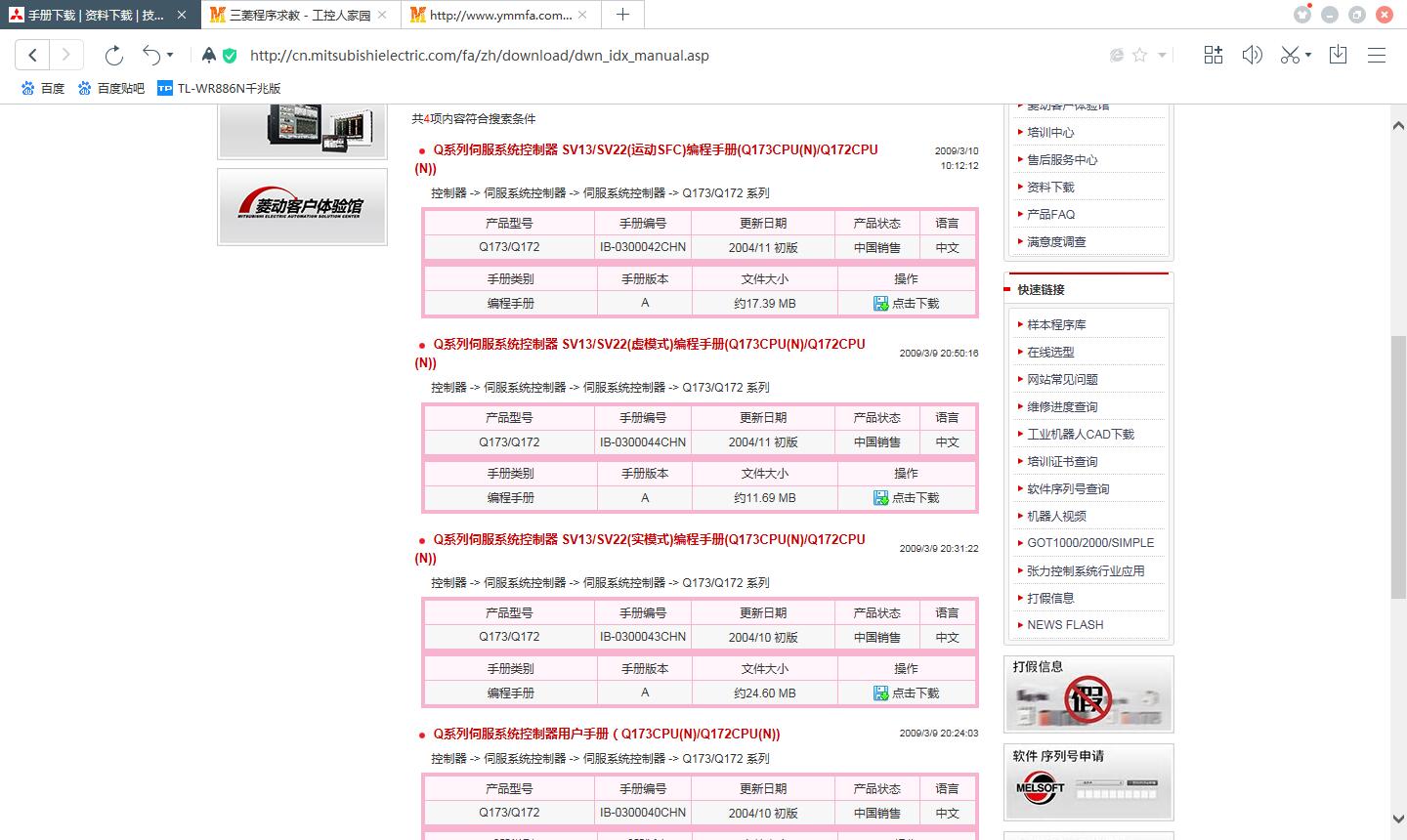This screenshot has height=840, width=1407.
Task: Click the scissors screenshot tool icon
Action: (x=1290, y=55)
